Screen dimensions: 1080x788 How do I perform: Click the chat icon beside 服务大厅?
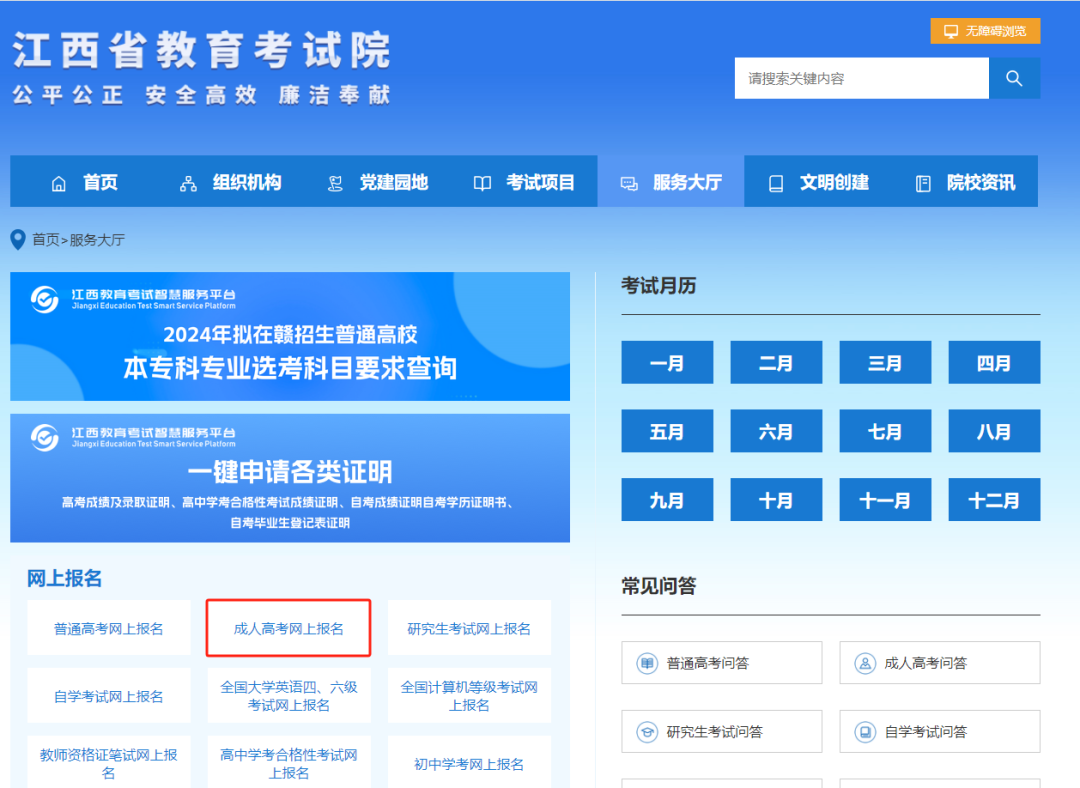[x=629, y=182]
